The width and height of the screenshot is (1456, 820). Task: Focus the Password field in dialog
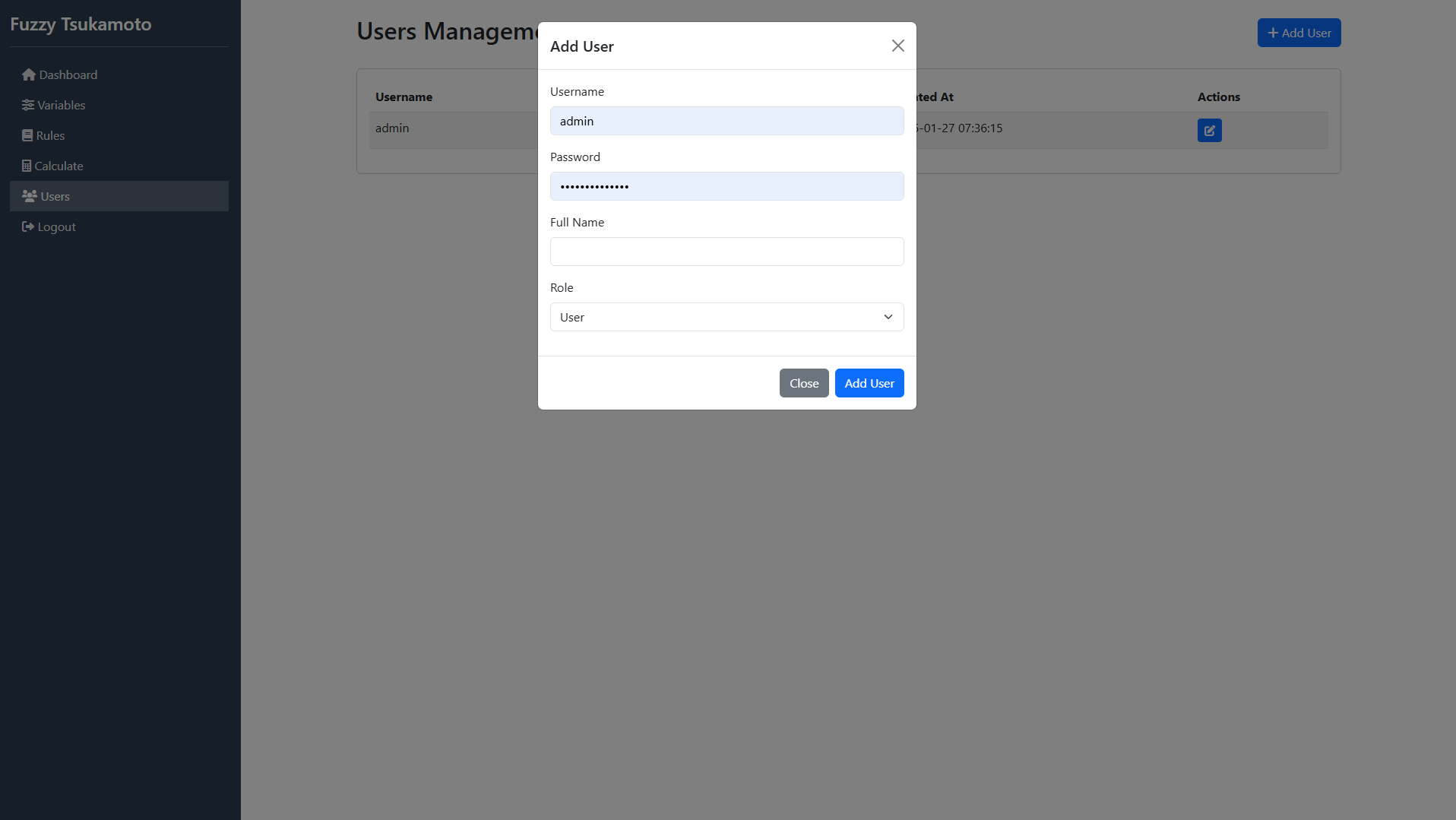726,186
